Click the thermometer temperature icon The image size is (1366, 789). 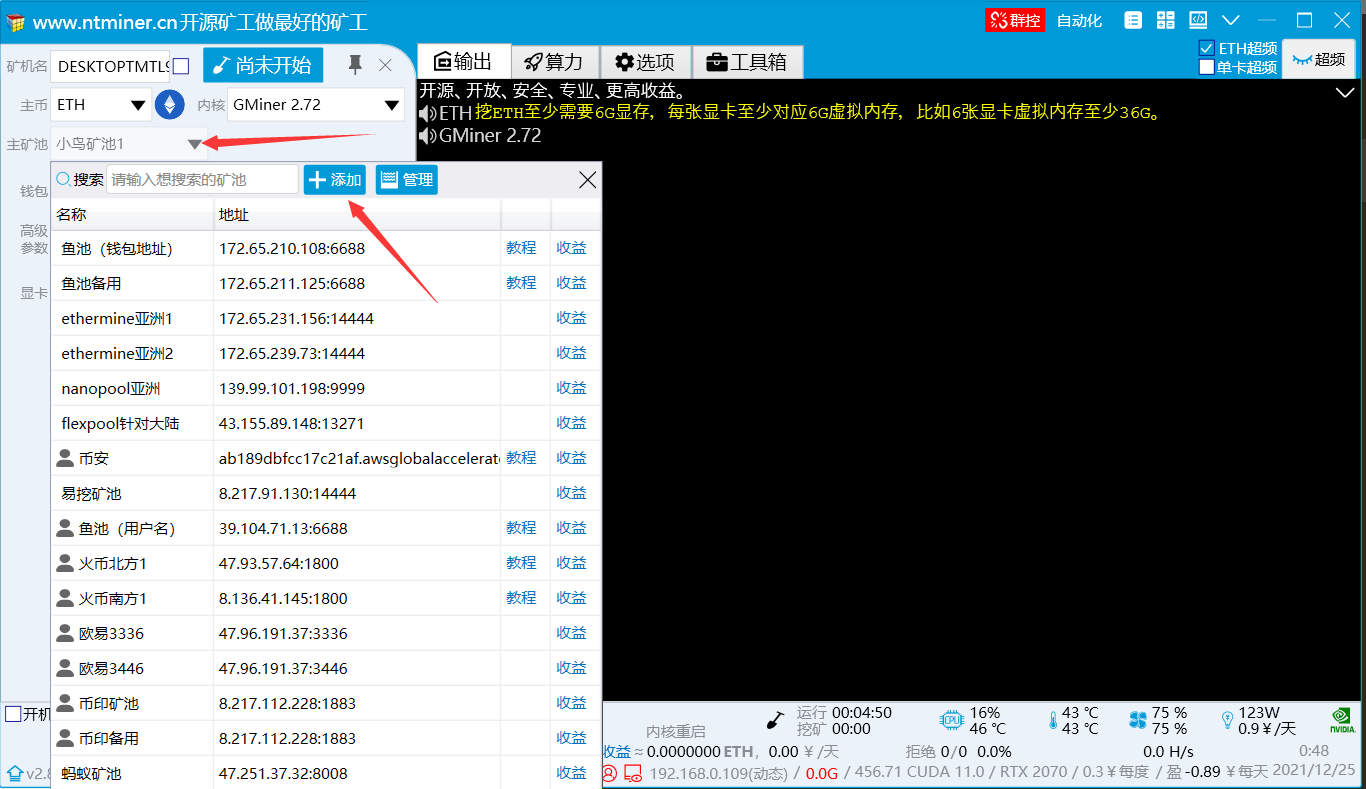pyautogui.click(x=1052, y=720)
